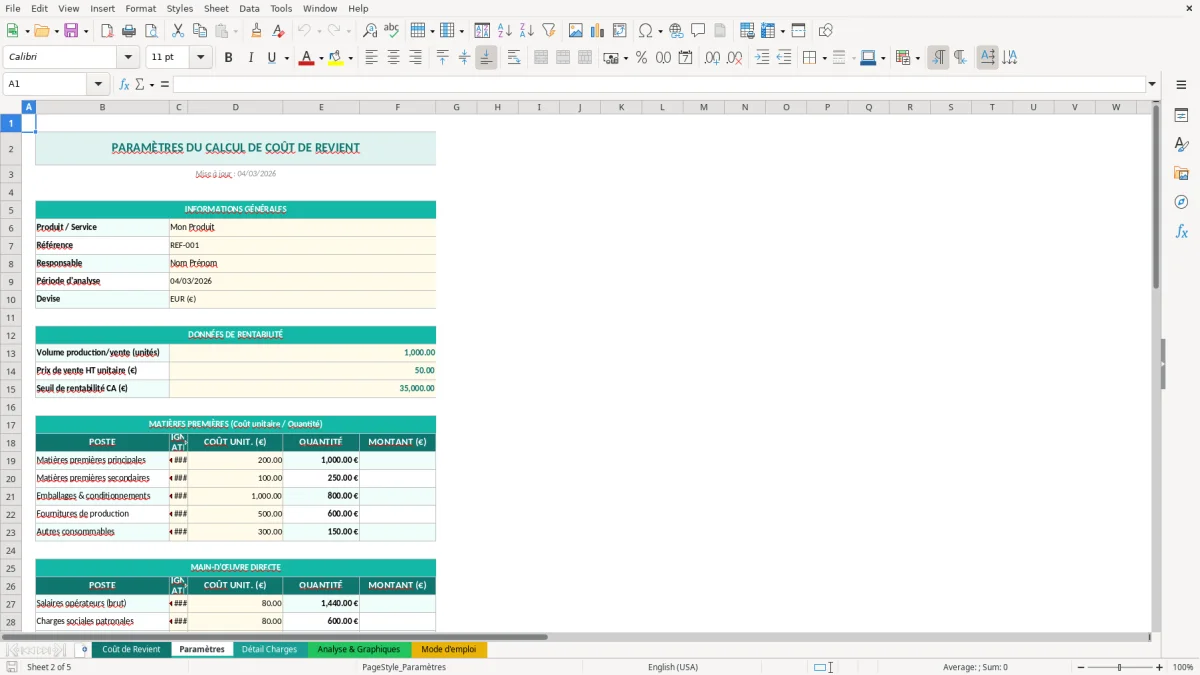Toggle Underline formatting
This screenshot has width=1200, height=675.
pyautogui.click(x=271, y=58)
